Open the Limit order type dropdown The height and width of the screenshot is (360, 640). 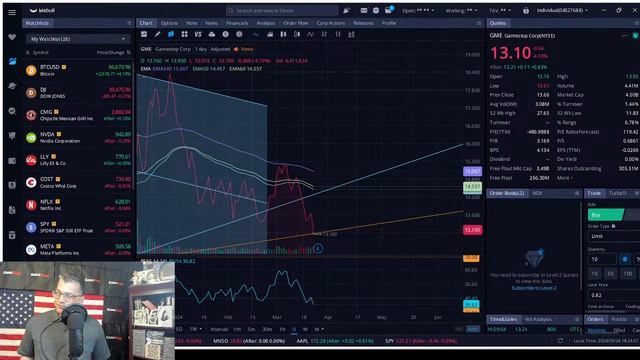click(x=614, y=236)
